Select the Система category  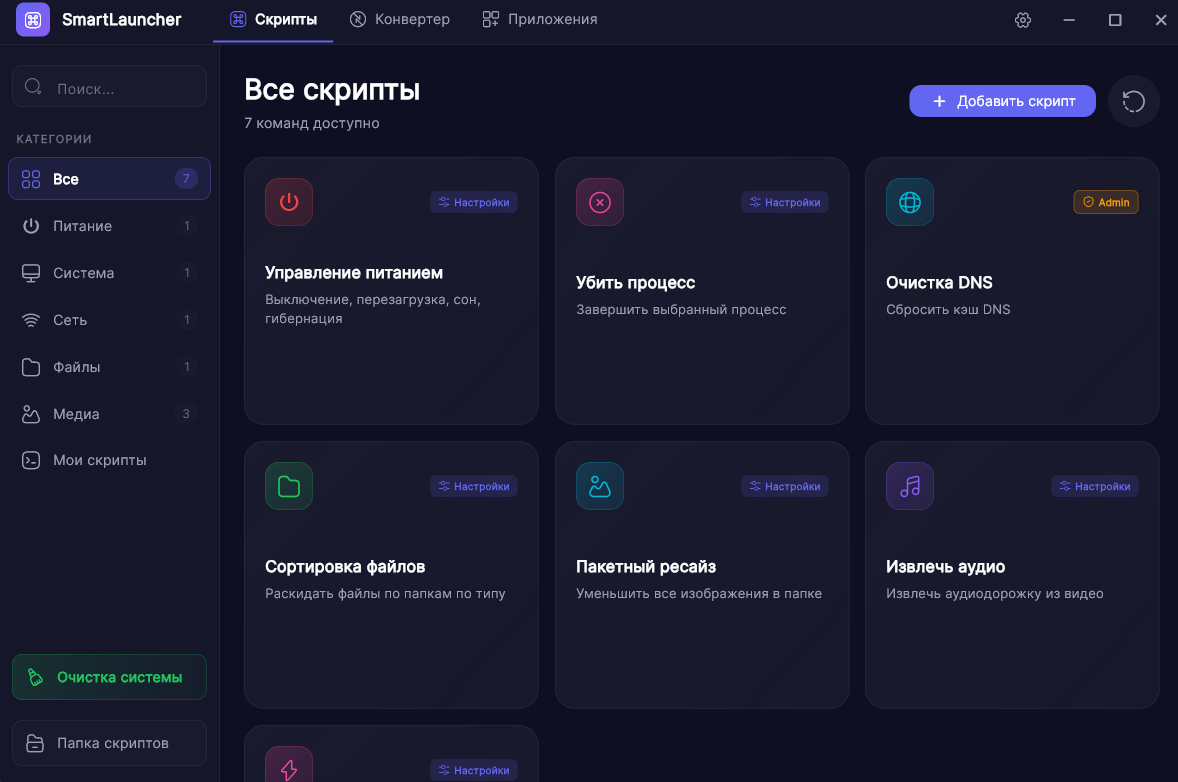pyautogui.click(x=110, y=273)
